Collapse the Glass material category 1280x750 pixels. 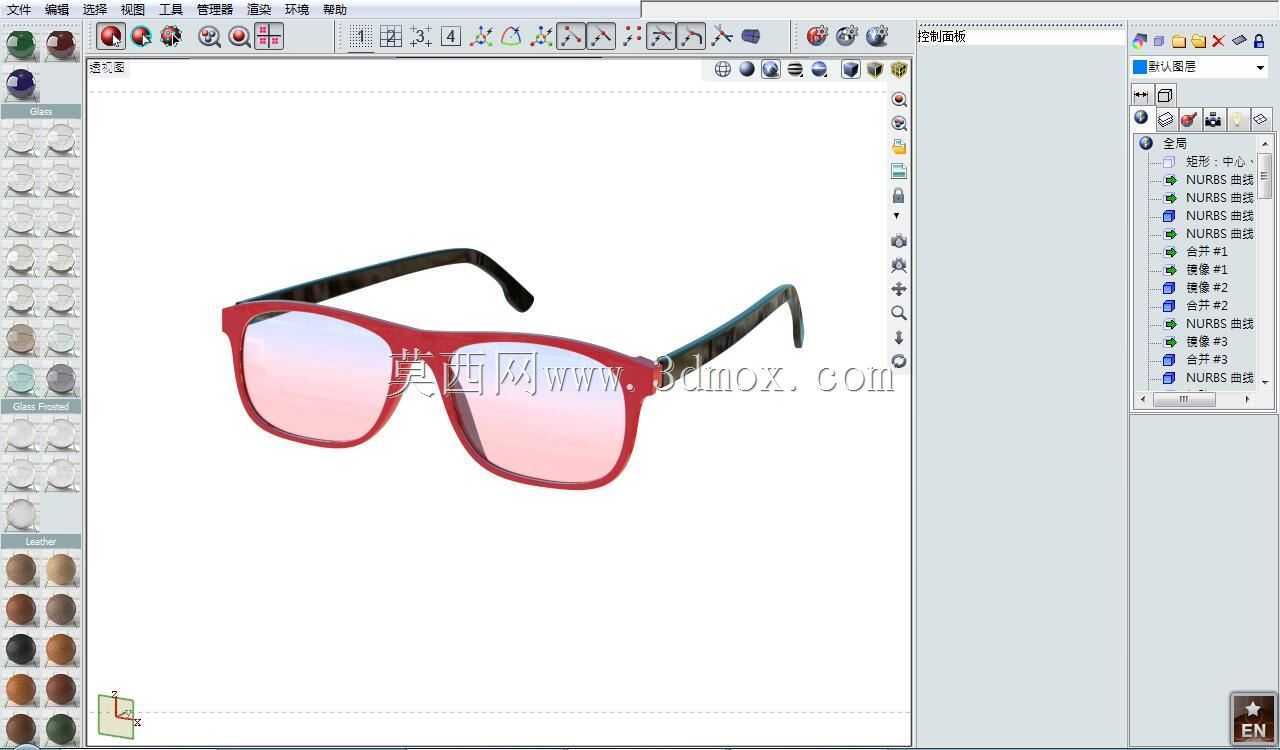[41, 111]
